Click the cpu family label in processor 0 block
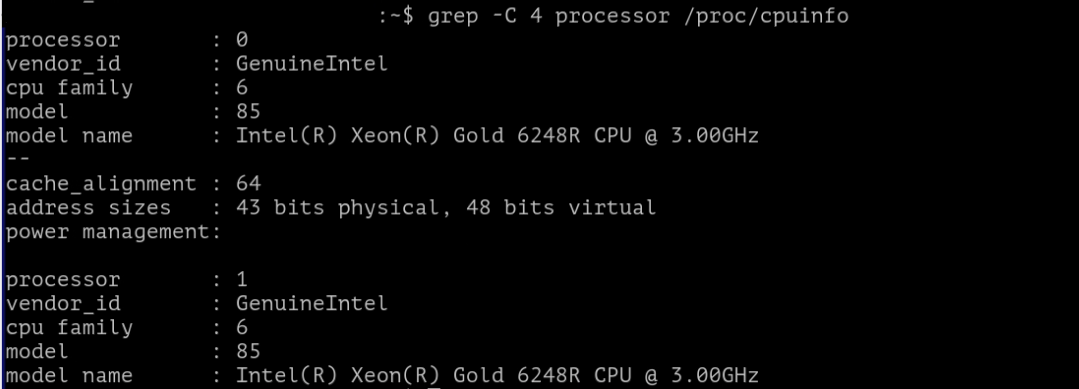The height and width of the screenshot is (389, 1079). coord(69,88)
